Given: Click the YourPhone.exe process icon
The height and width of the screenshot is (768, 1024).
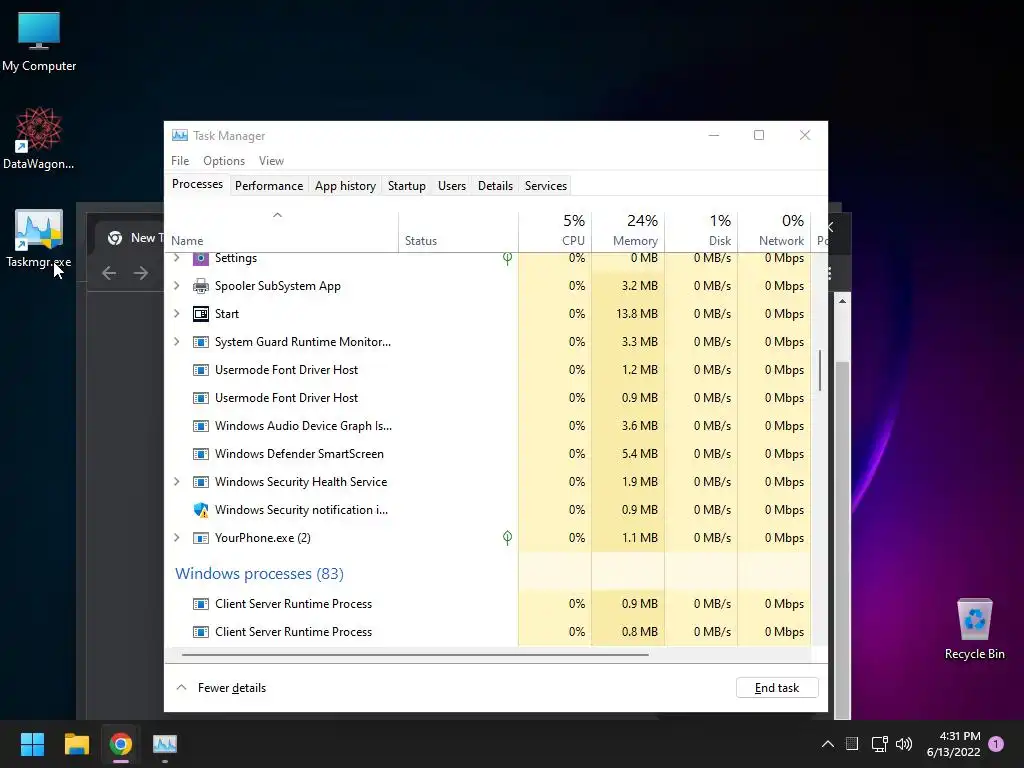Looking at the screenshot, I should point(200,538).
